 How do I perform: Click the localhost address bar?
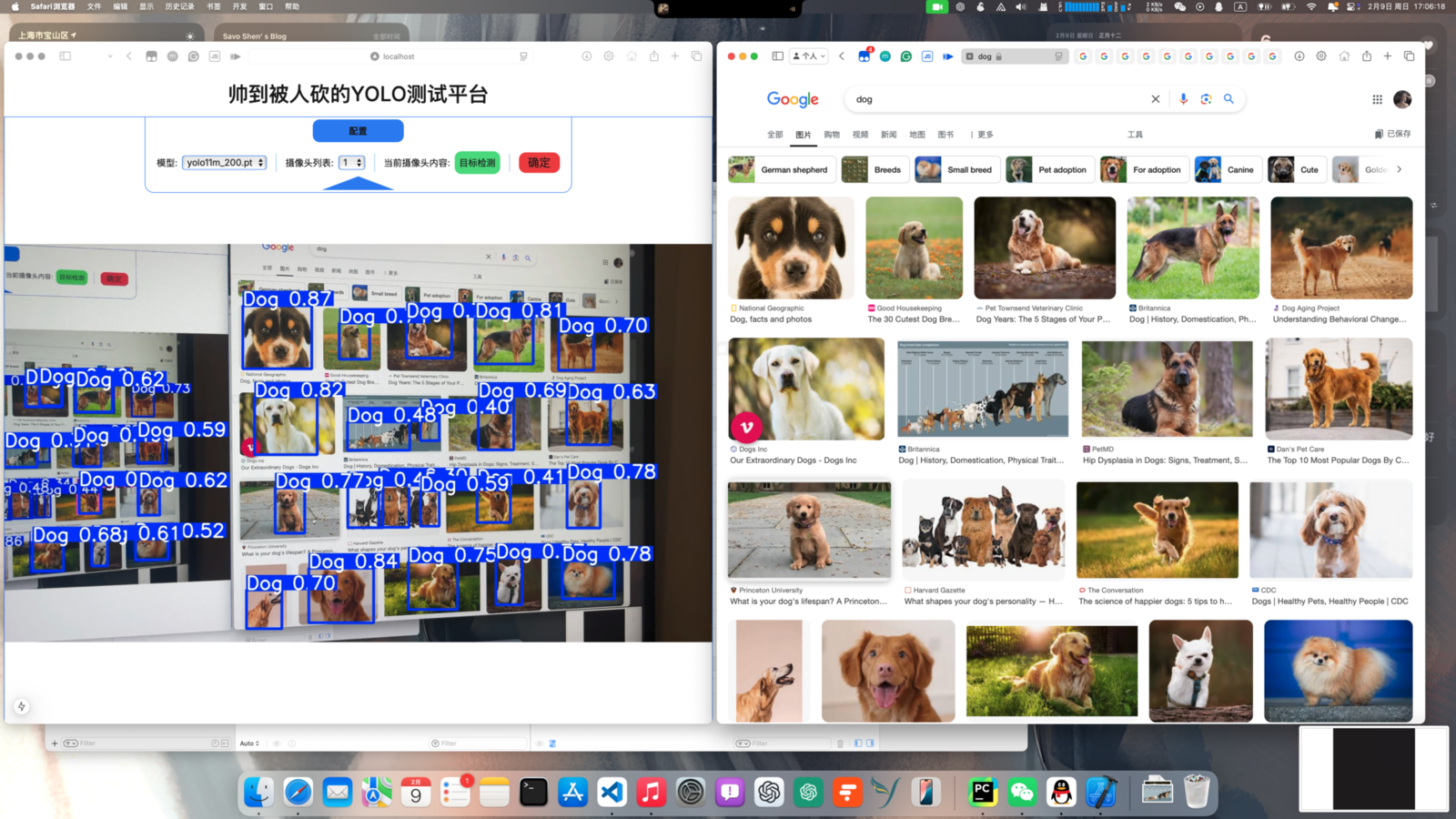(391, 56)
